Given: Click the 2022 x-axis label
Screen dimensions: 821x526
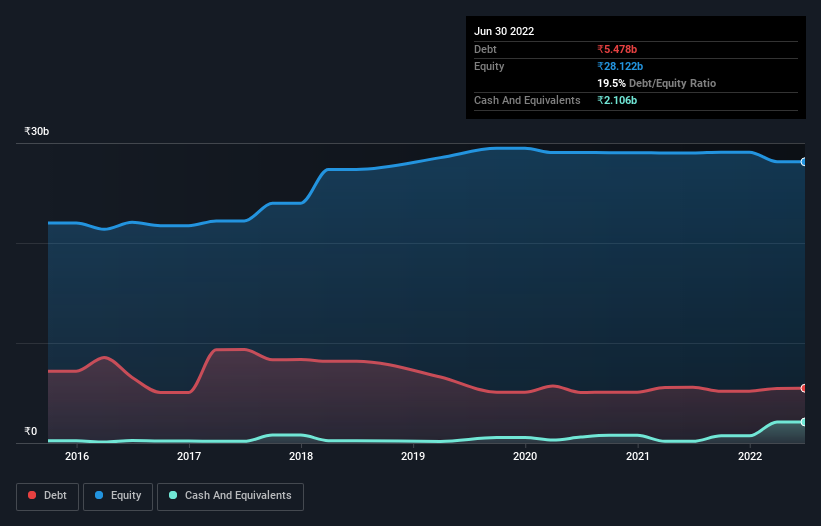Looking at the screenshot, I should click(x=750, y=456).
